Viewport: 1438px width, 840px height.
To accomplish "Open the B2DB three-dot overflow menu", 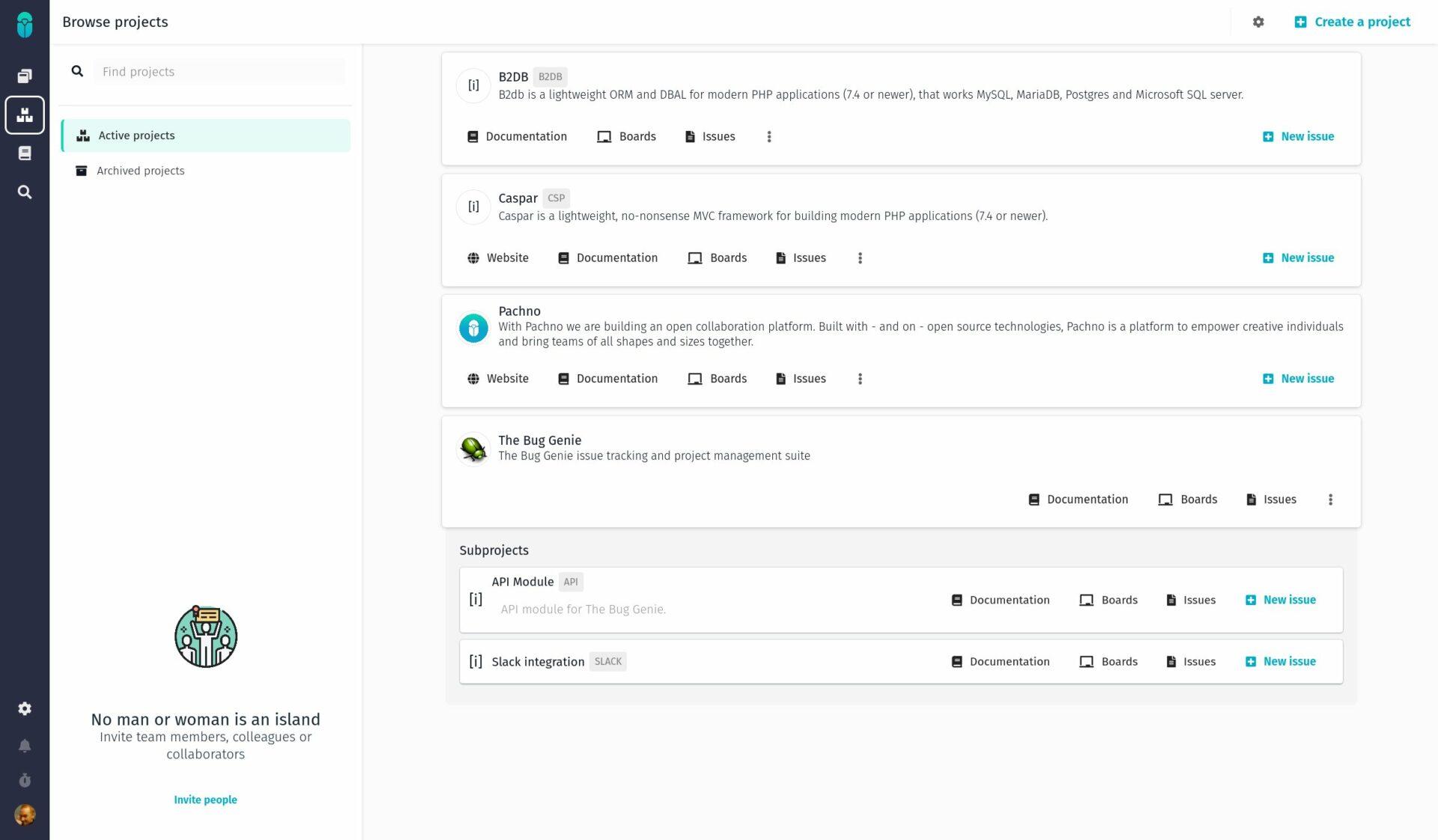I will (769, 136).
